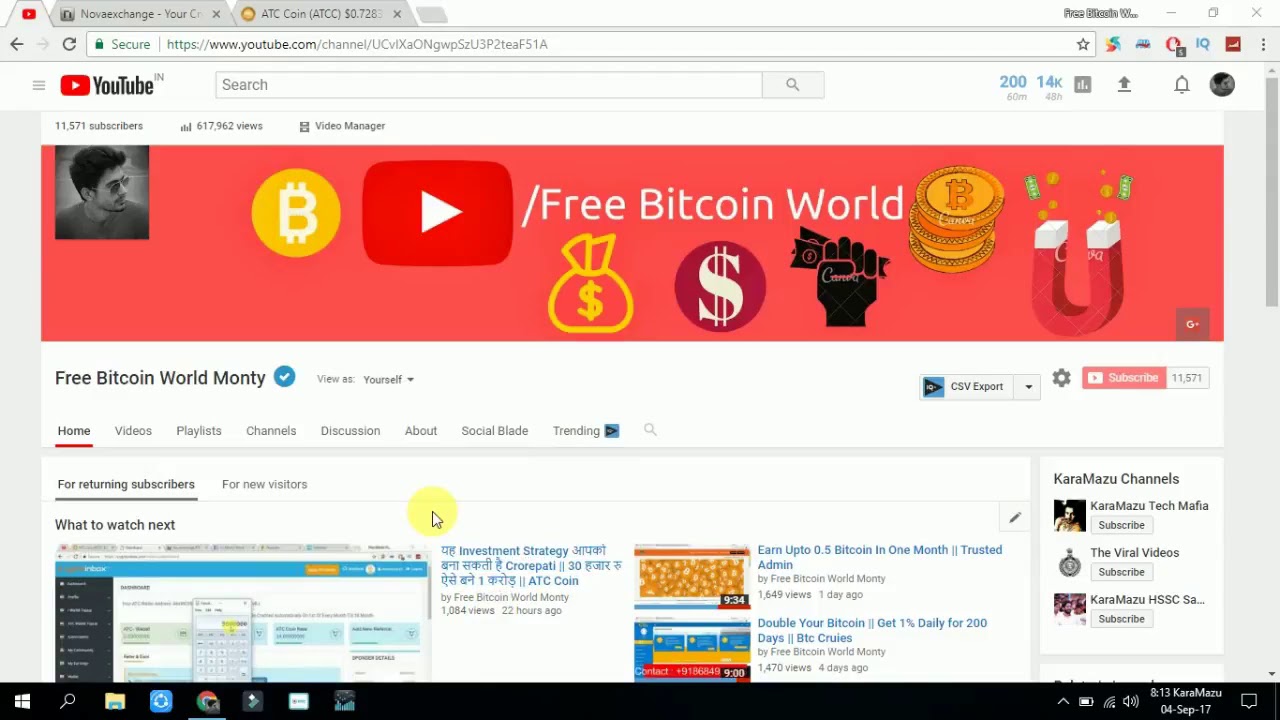Viewport: 1280px width, 720px height.
Task: Open the notifications bell
Action: pyautogui.click(x=1181, y=85)
